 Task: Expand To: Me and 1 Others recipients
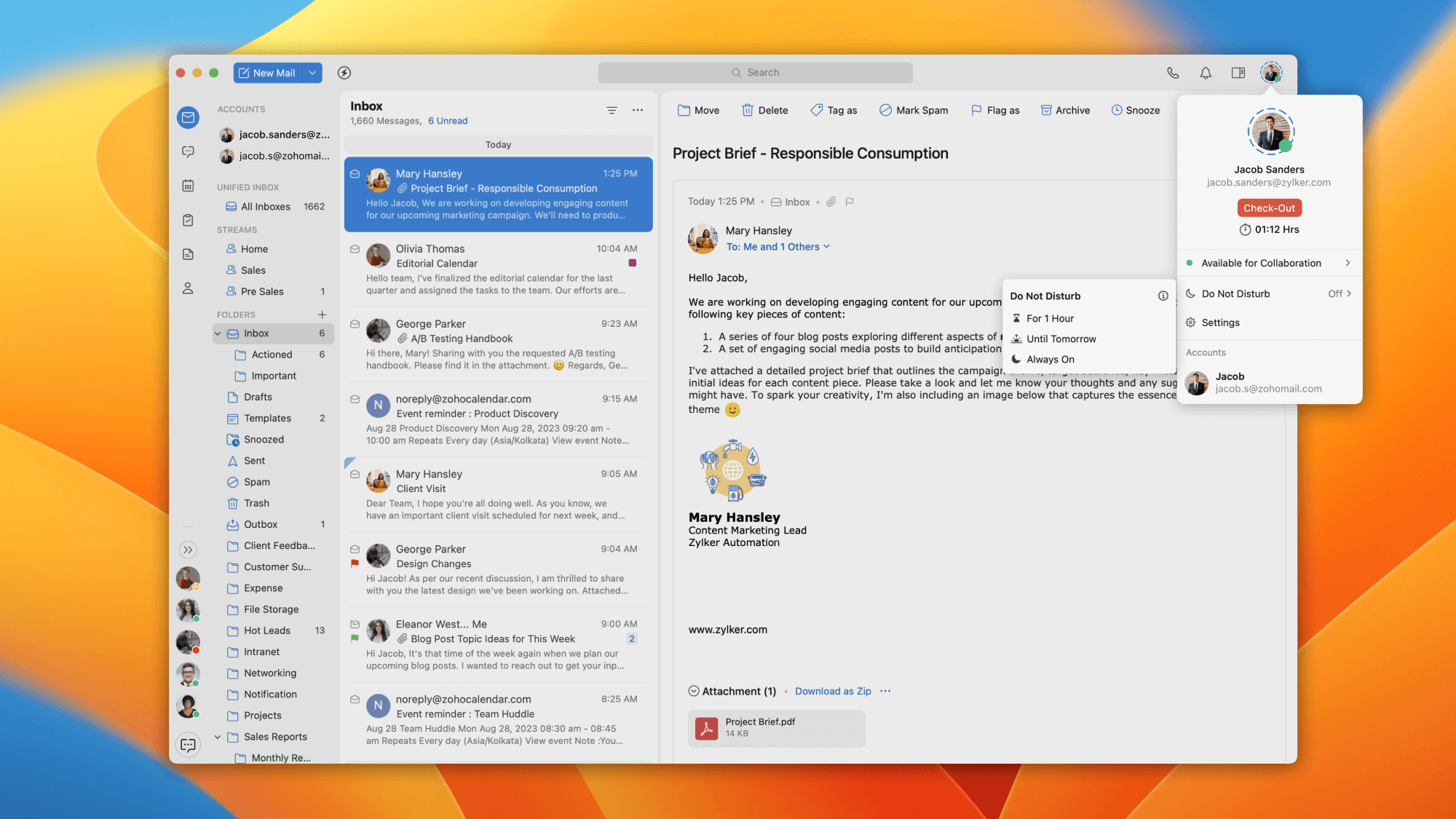click(x=778, y=247)
